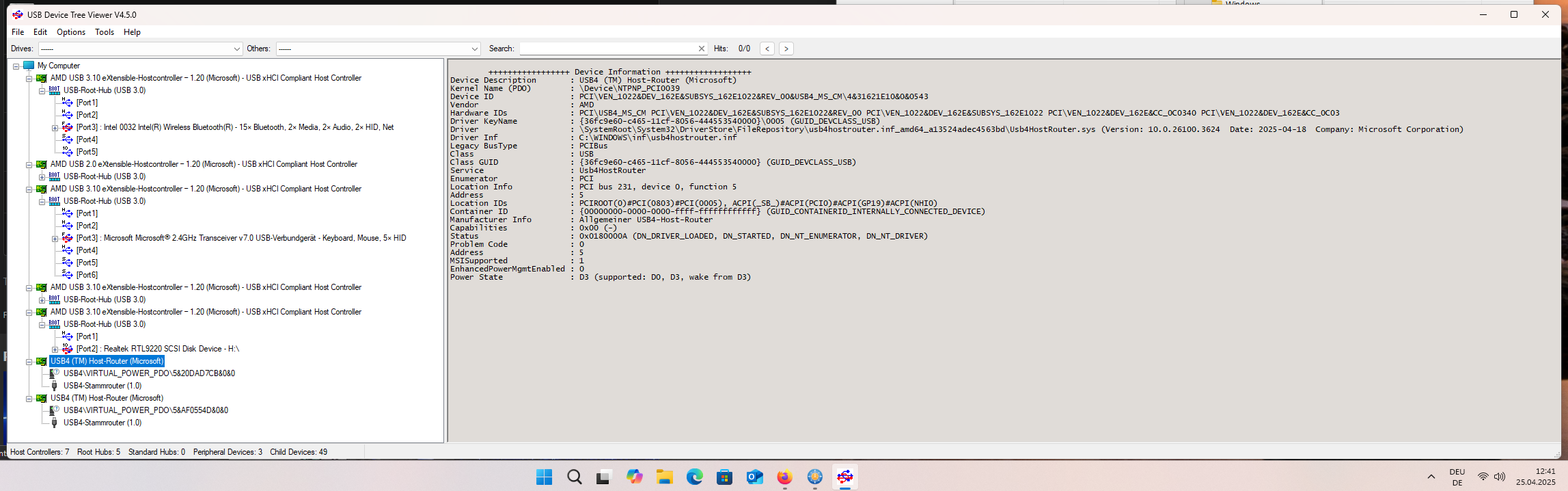
Task: Select the Realtek RTL9220 SCSI Disk Device row
Action: click(x=158, y=349)
